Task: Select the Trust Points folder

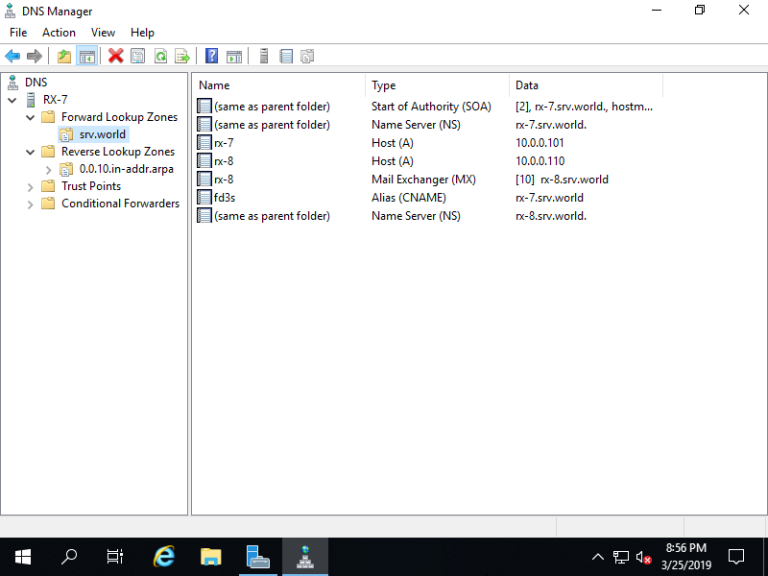Action: [91, 186]
